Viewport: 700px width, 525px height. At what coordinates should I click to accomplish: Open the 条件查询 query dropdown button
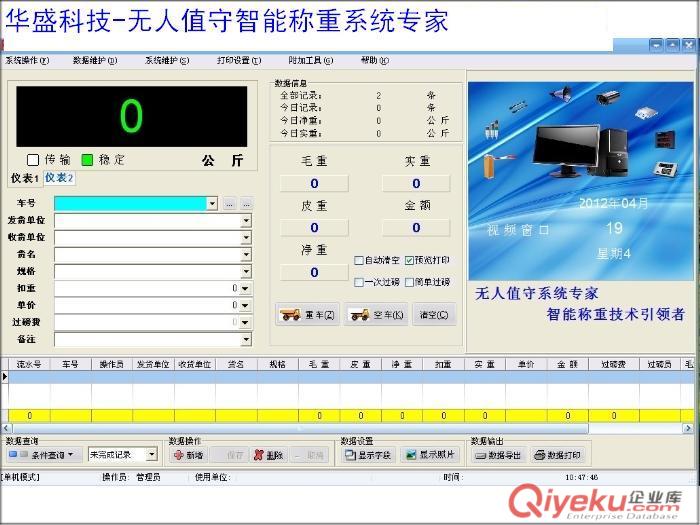pyautogui.click(x=44, y=455)
